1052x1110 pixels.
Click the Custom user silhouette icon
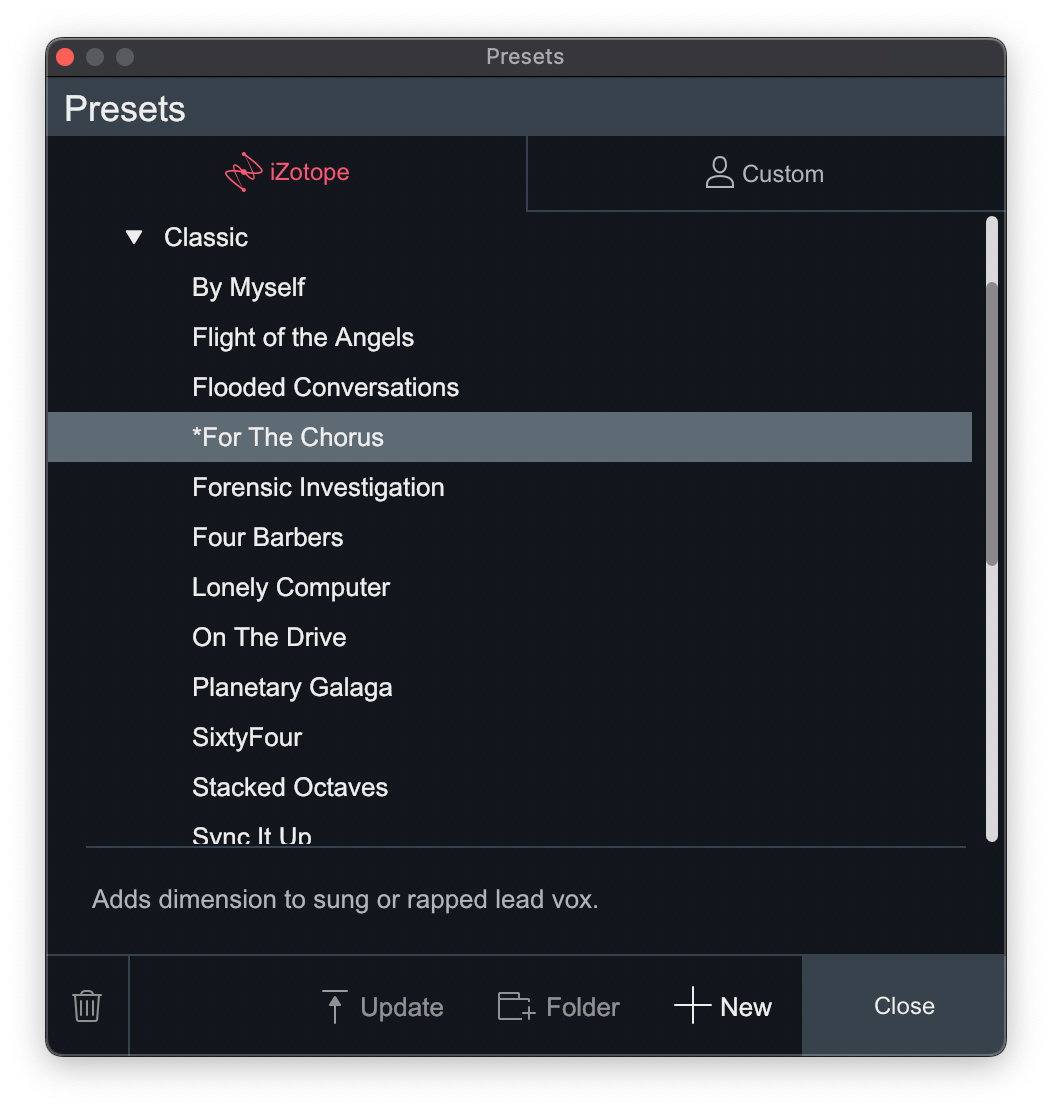click(x=719, y=173)
